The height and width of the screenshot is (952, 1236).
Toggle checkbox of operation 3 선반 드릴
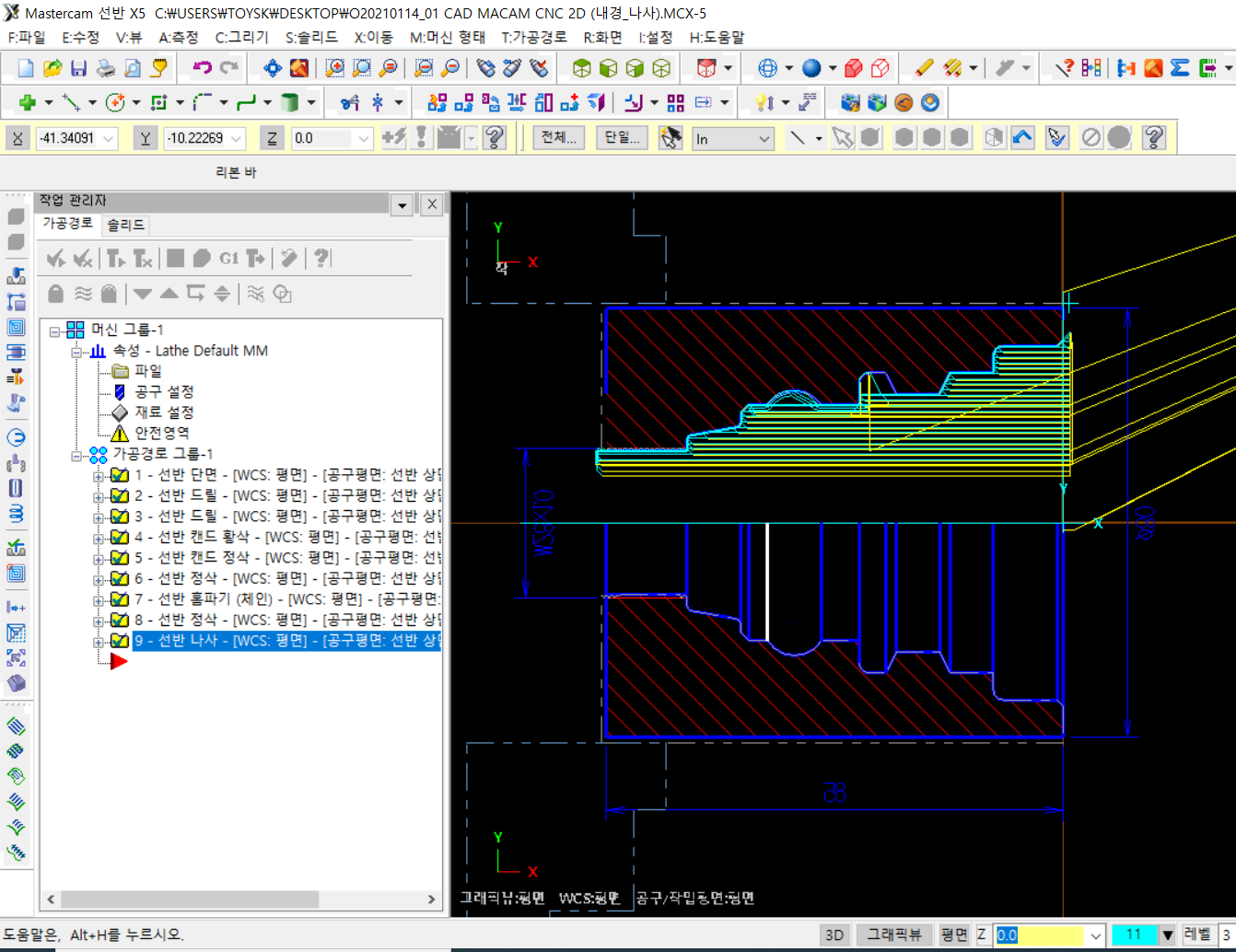click(120, 517)
